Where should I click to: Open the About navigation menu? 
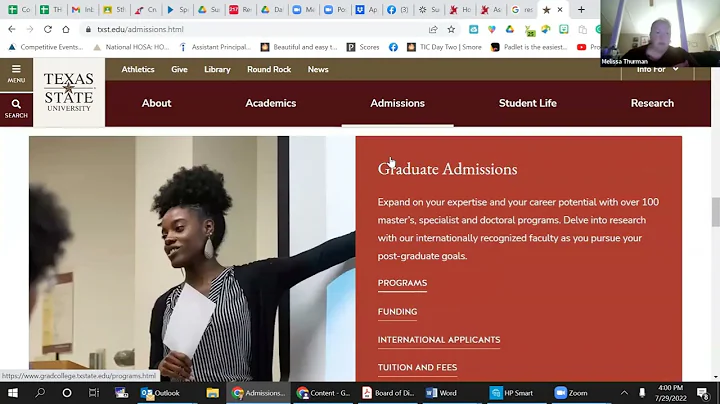[157, 103]
